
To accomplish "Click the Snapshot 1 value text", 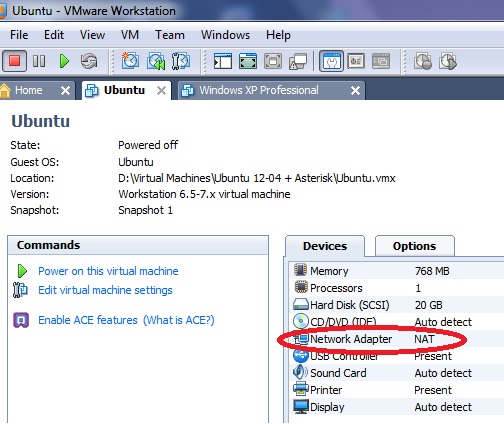I will (x=145, y=210).
